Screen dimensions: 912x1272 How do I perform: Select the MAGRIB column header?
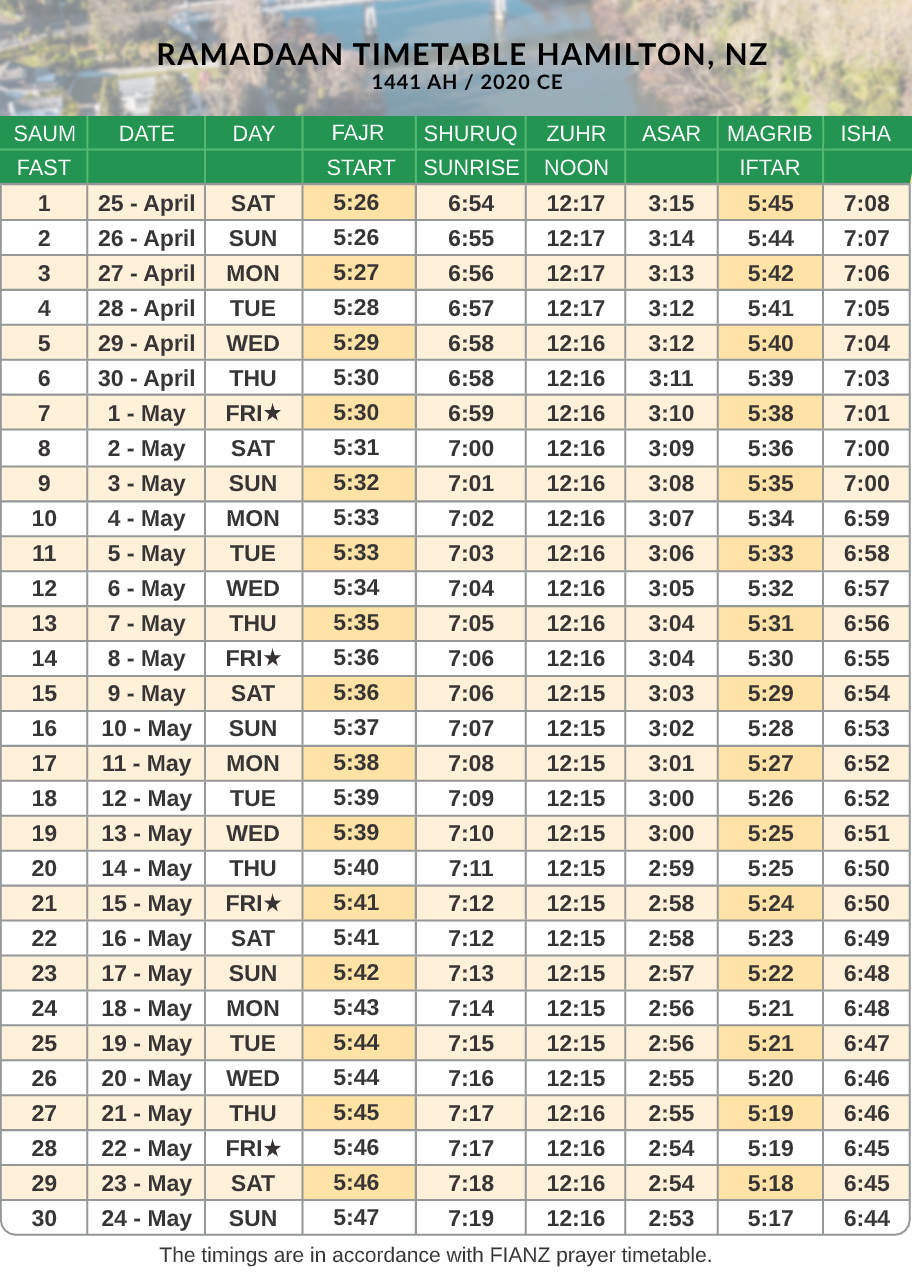pos(770,133)
